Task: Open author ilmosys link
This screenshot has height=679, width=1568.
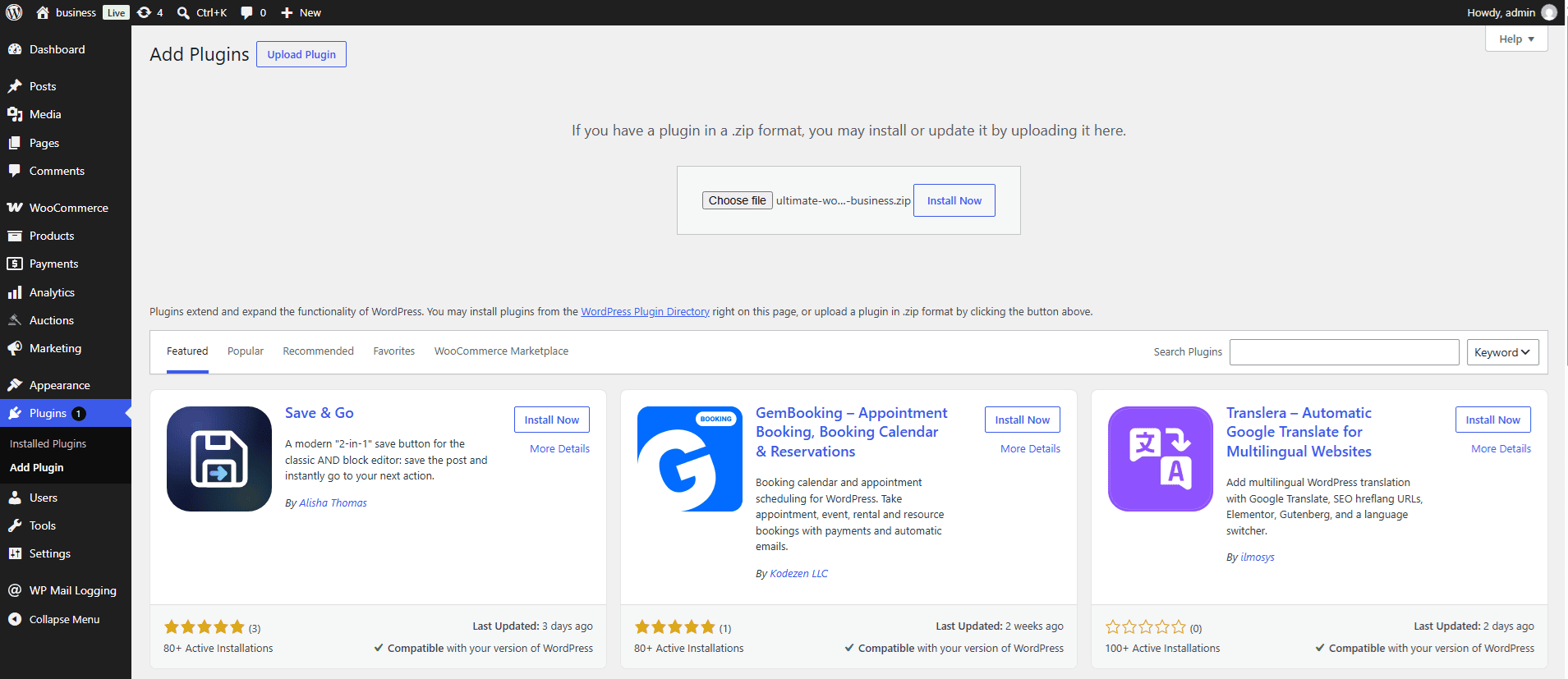Action: [1258, 557]
